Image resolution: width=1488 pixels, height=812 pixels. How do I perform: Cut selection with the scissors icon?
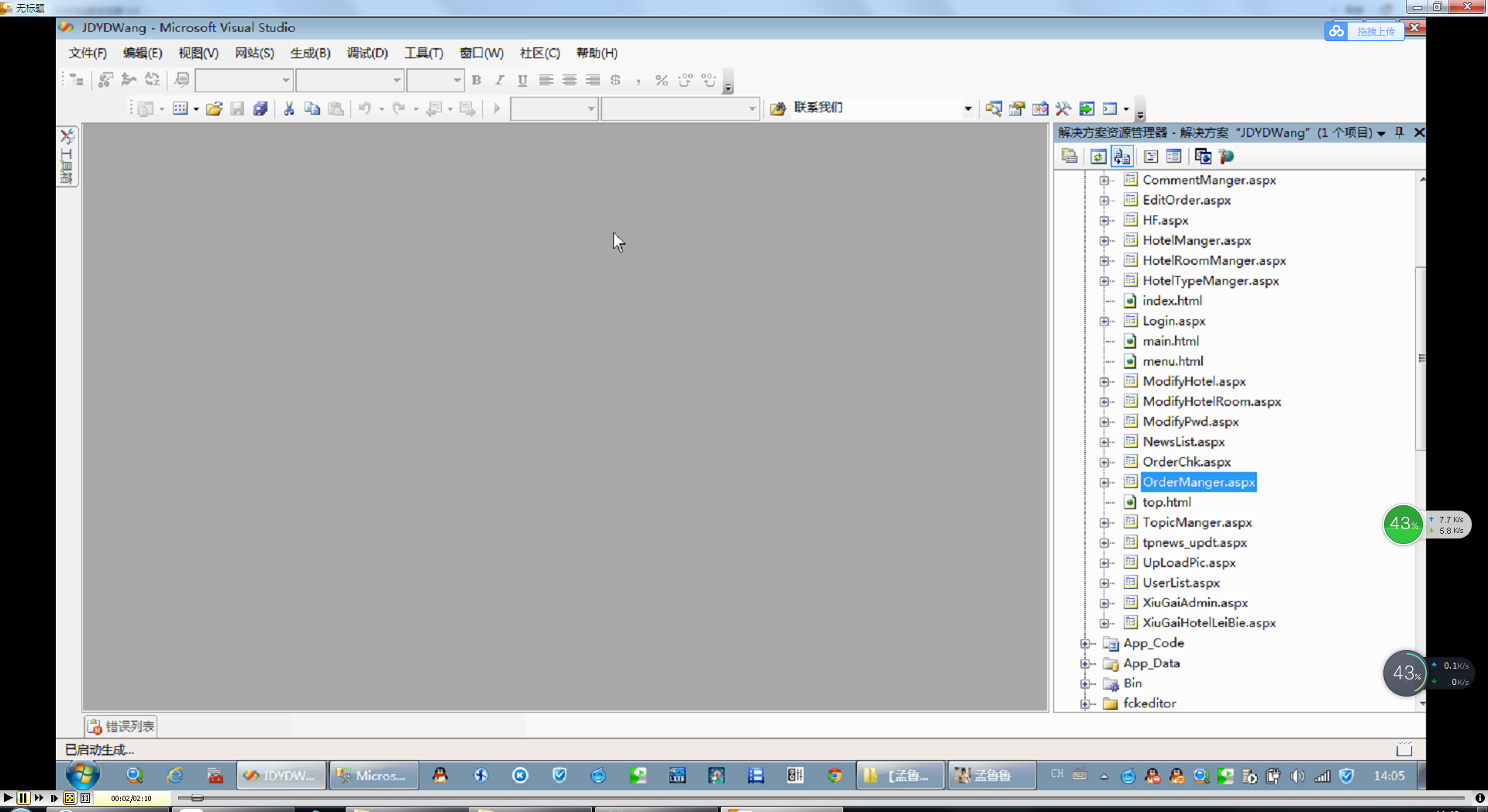pyautogui.click(x=289, y=108)
